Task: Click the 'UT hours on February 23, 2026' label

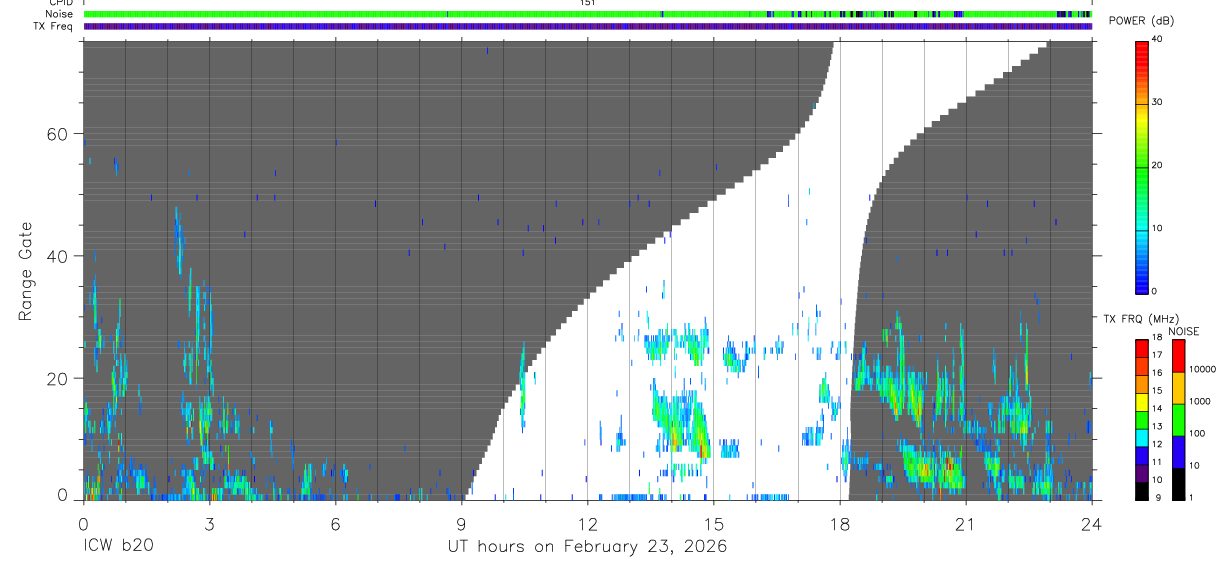Action: click(x=586, y=547)
